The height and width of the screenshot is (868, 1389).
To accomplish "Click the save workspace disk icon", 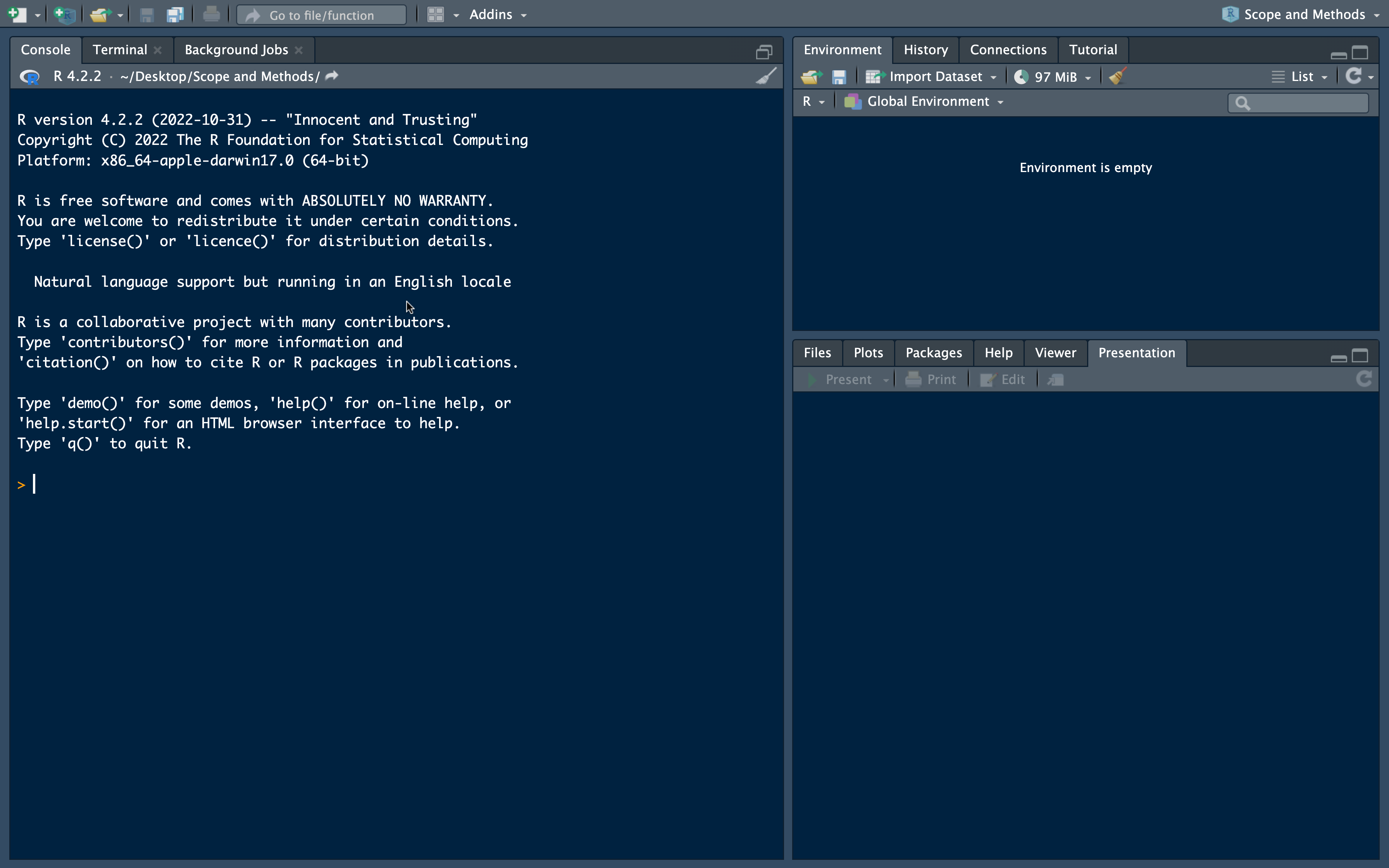I will coord(839,76).
